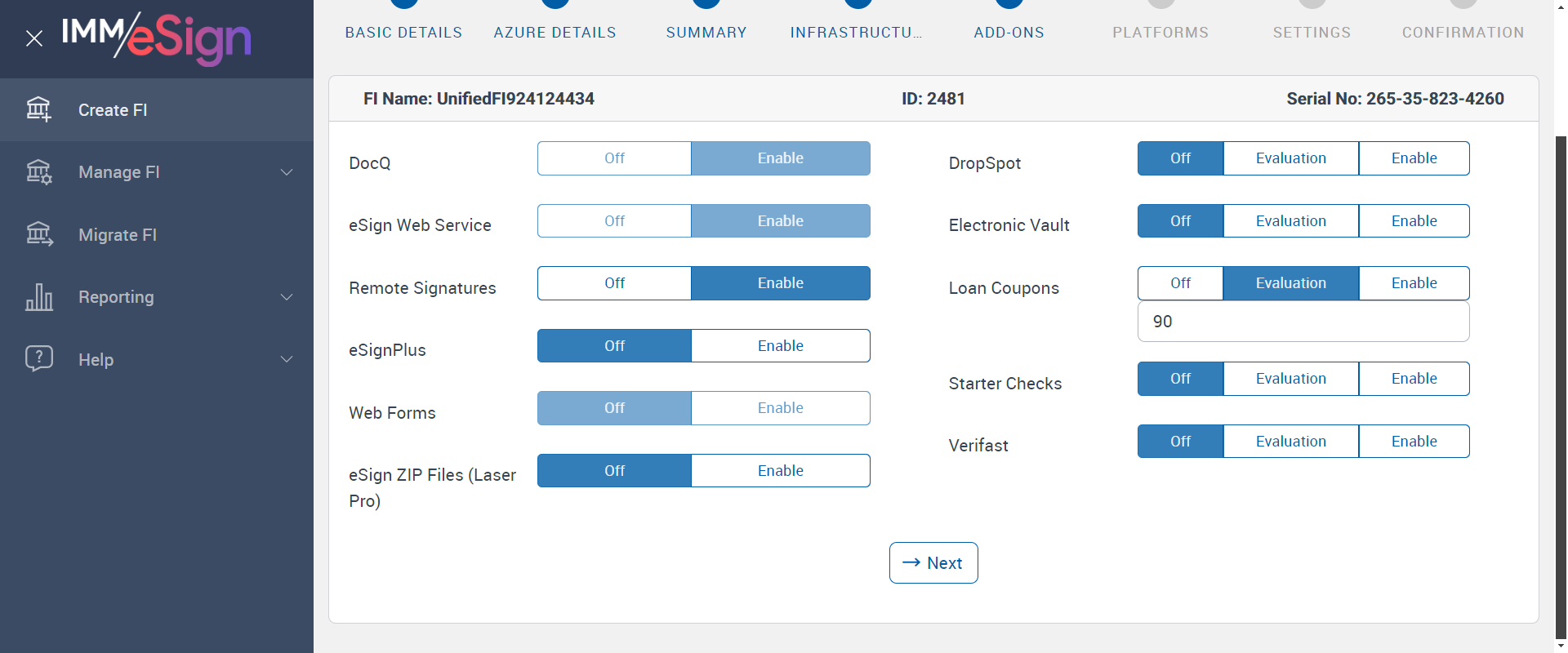1568x653 pixels.
Task: Close the sidebar with the X icon
Action: pyautogui.click(x=34, y=38)
